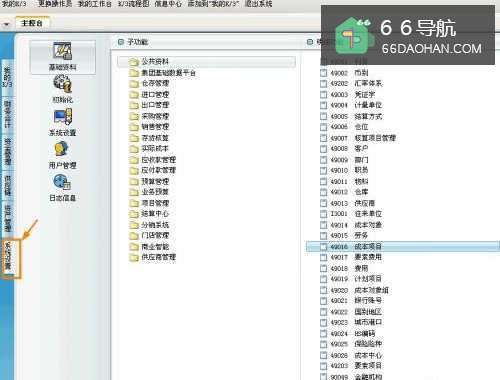
Task: Open the 基础资料 module icon
Action: [62, 51]
